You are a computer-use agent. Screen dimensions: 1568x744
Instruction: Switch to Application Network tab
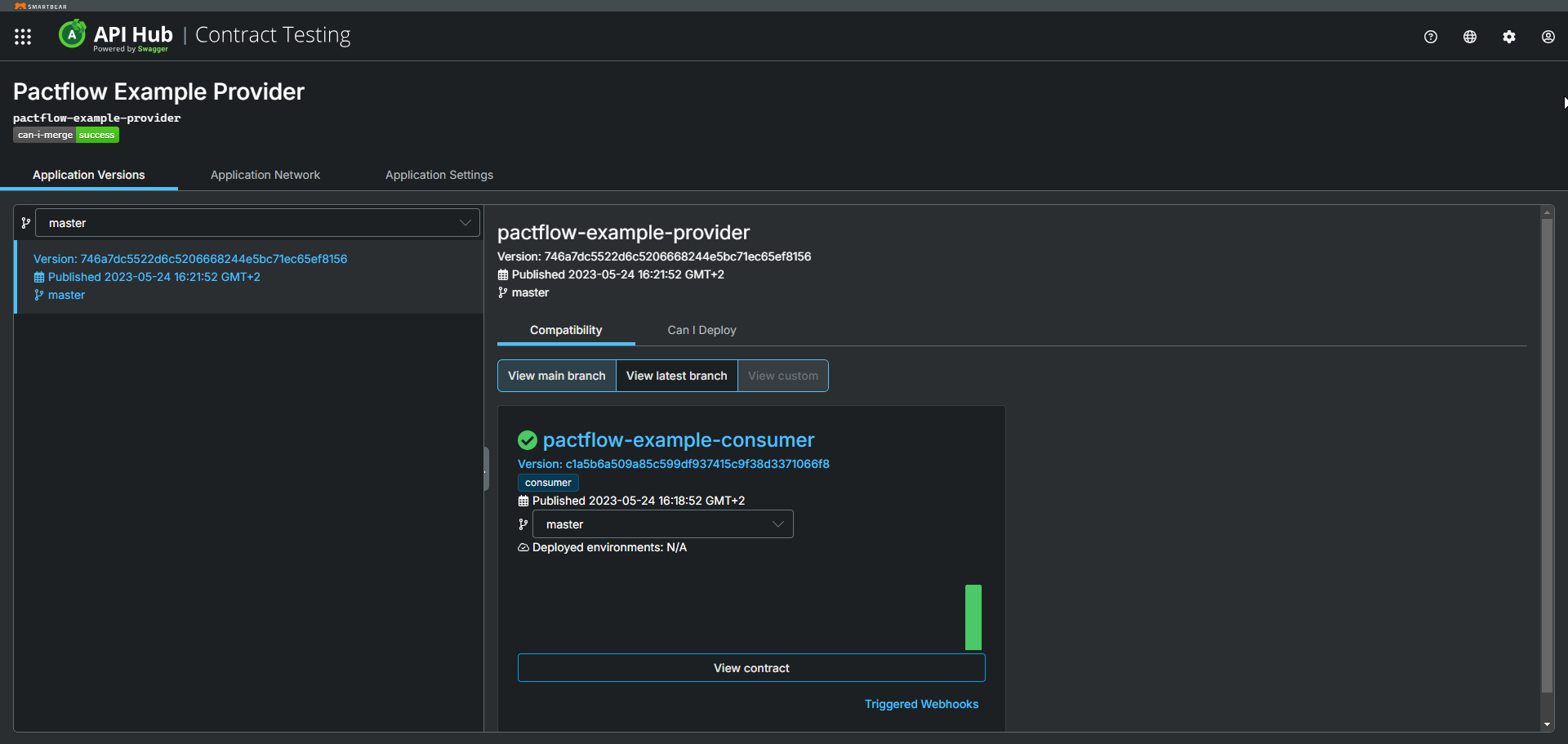[x=265, y=175]
